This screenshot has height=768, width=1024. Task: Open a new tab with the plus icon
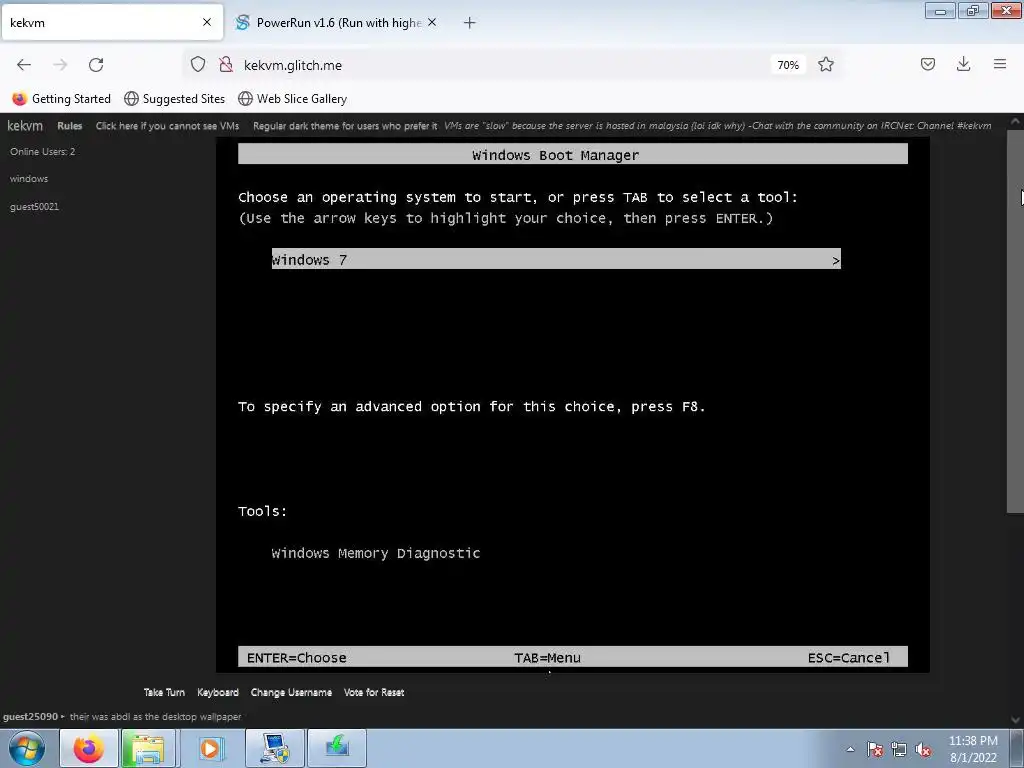(470, 23)
